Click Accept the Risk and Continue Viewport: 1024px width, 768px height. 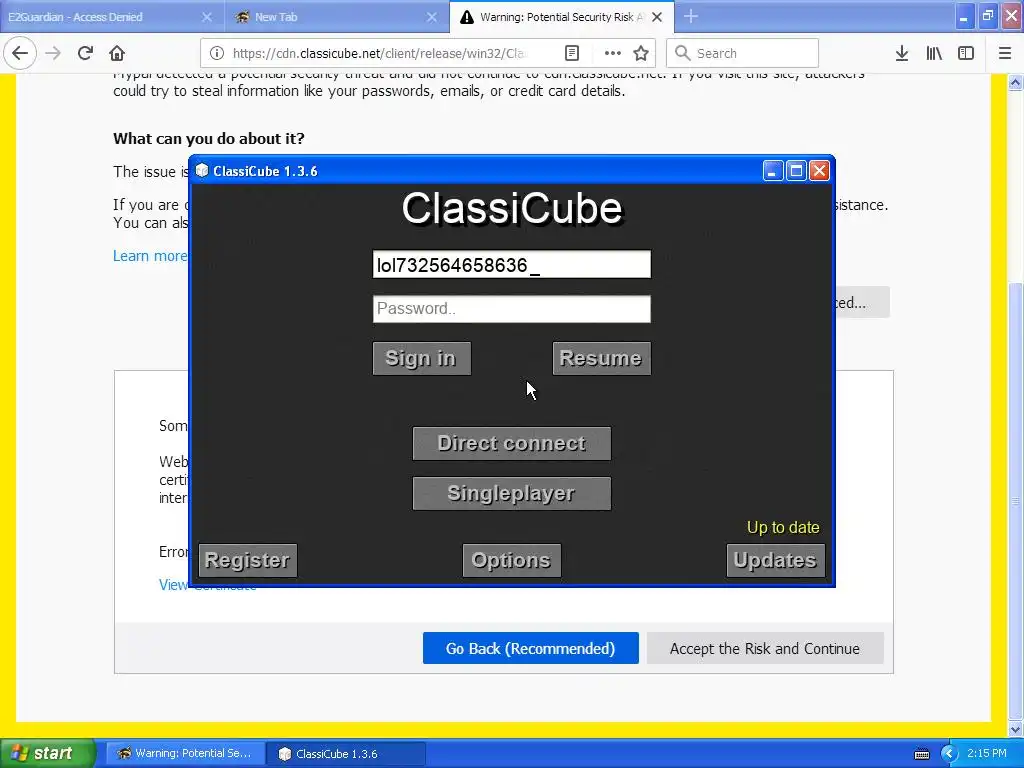pos(765,648)
